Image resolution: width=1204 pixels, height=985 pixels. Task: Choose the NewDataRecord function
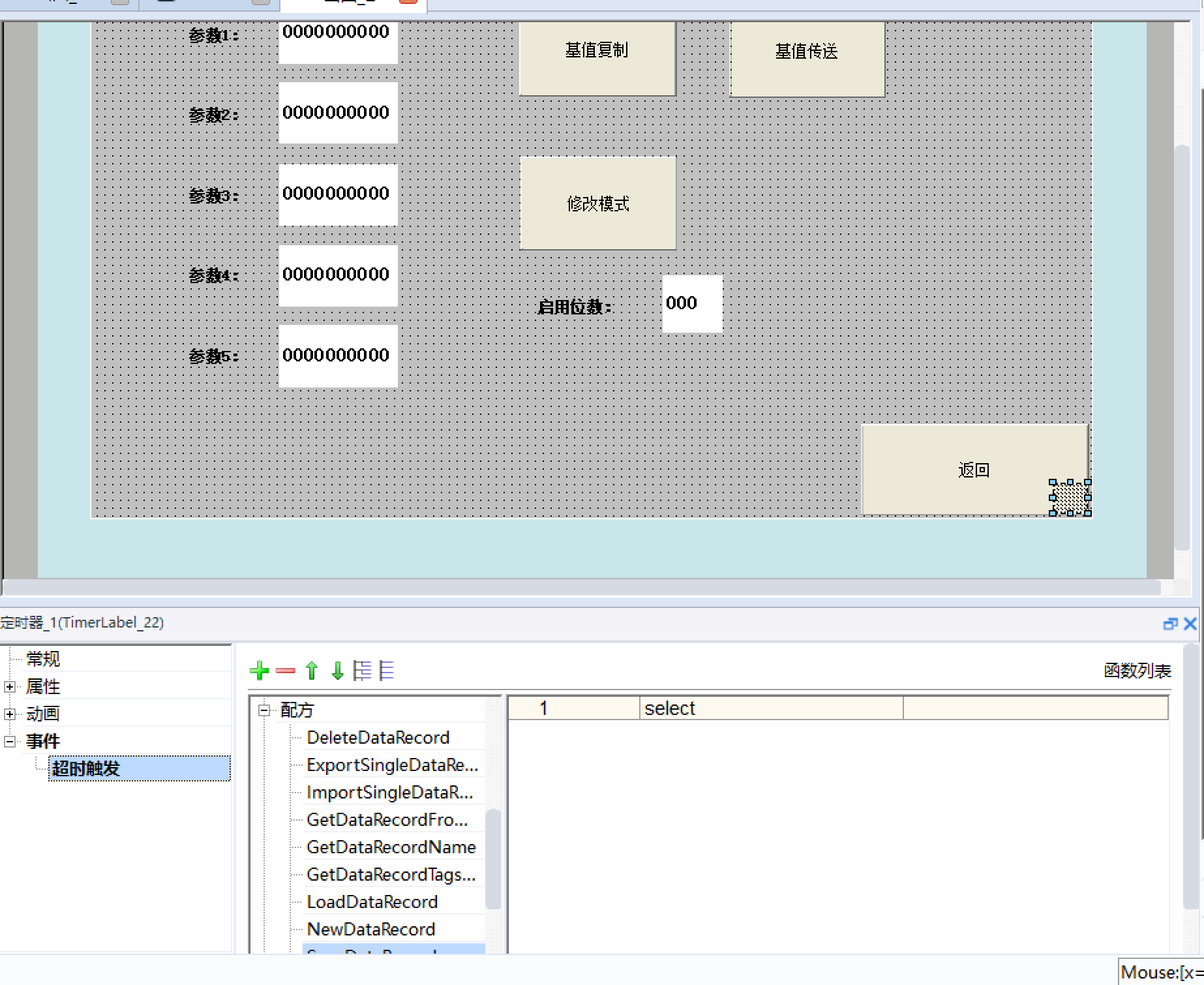click(371, 929)
